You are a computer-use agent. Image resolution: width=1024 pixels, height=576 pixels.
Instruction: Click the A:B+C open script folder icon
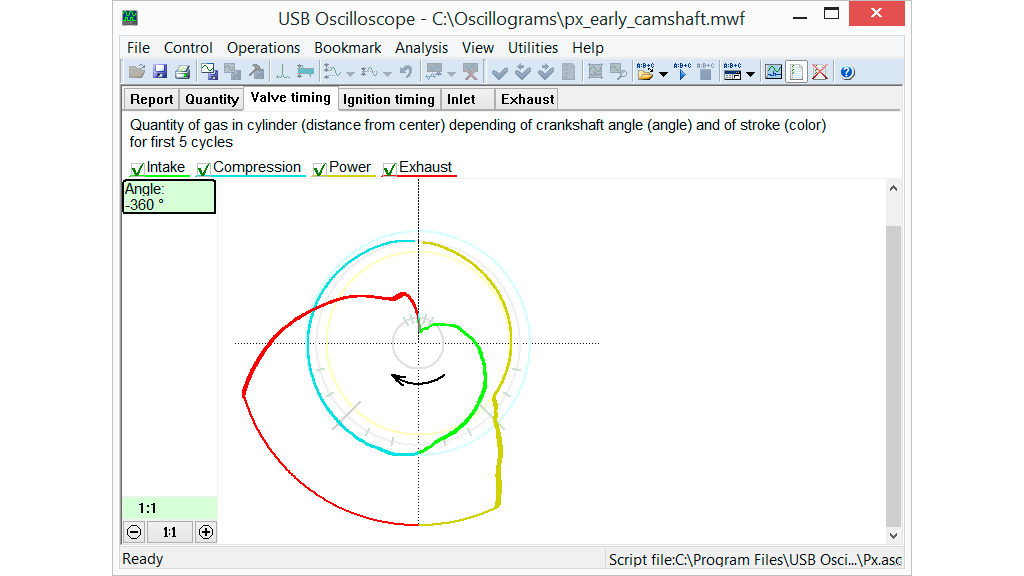click(x=645, y=72)
